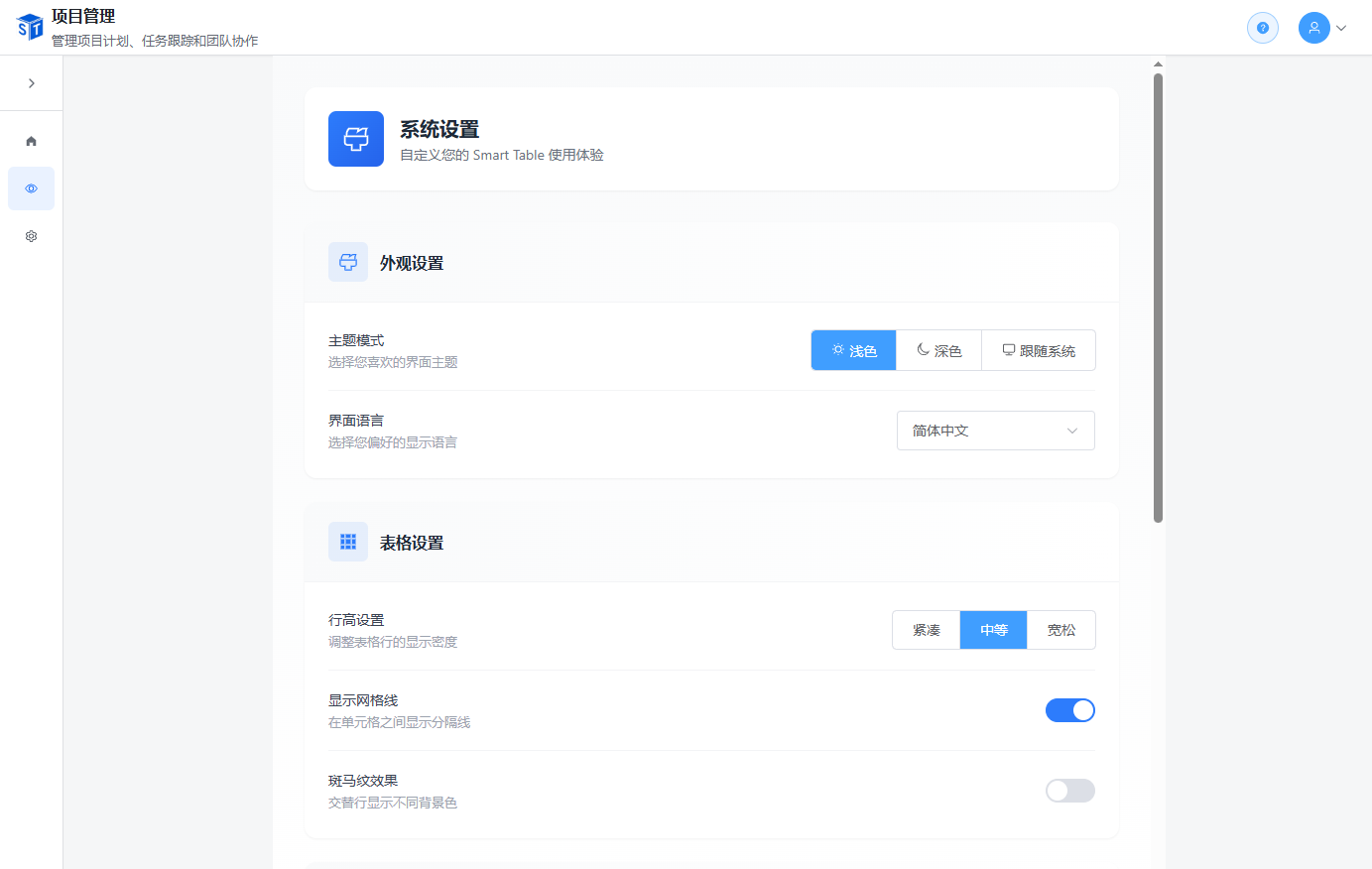Click the 交替行显示不同背景色 description

(393, 803)
